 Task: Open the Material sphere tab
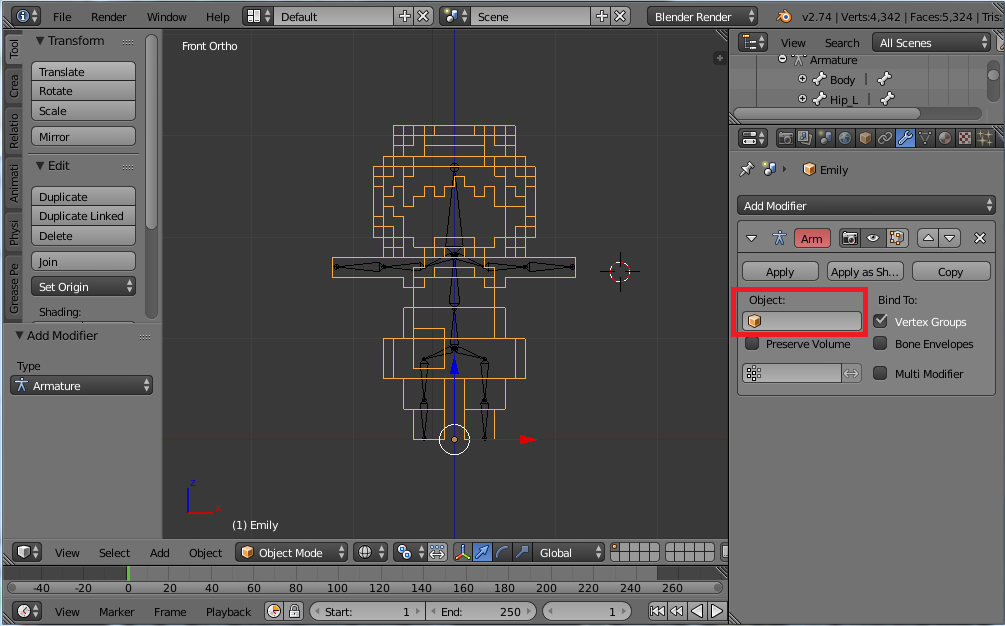[944, 138]
